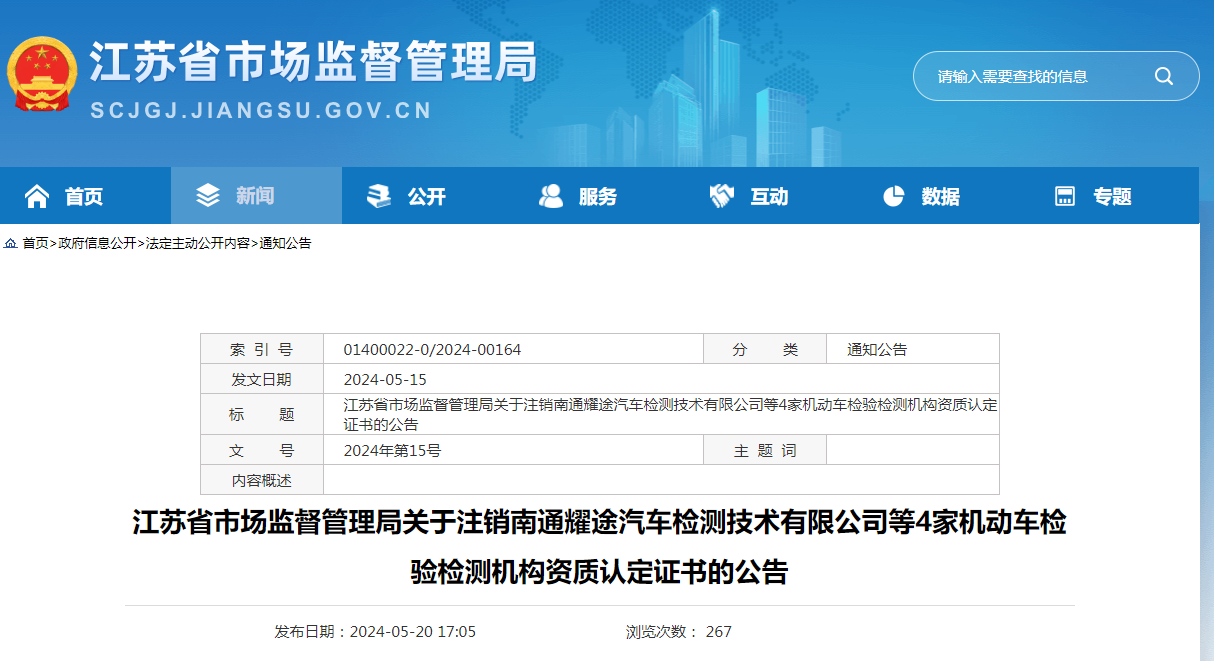Click the 主题词 label cell
1214x661 pixels.
point(765,450)
